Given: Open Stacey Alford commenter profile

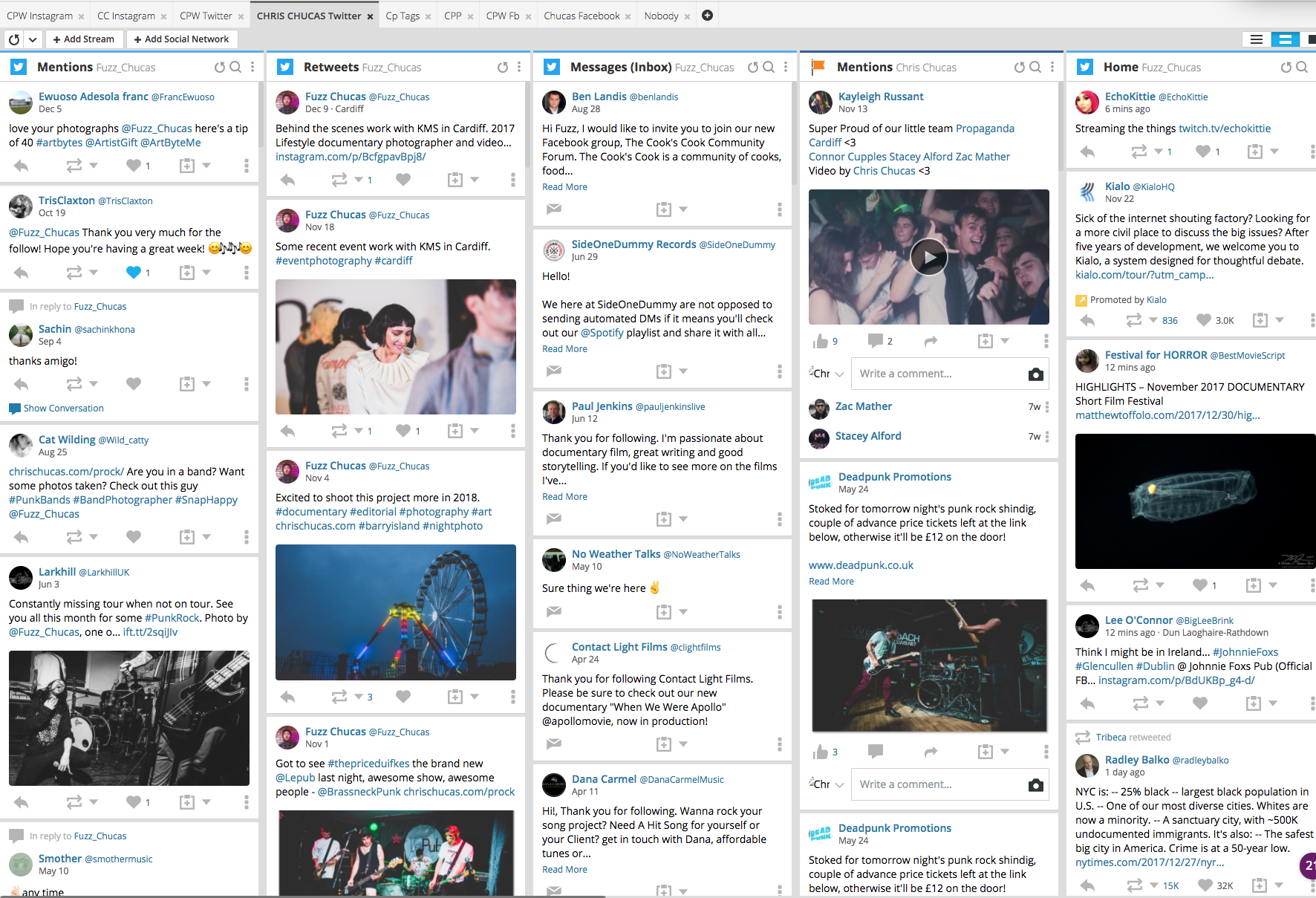Looking at the screenshot, I should (868, 436).
